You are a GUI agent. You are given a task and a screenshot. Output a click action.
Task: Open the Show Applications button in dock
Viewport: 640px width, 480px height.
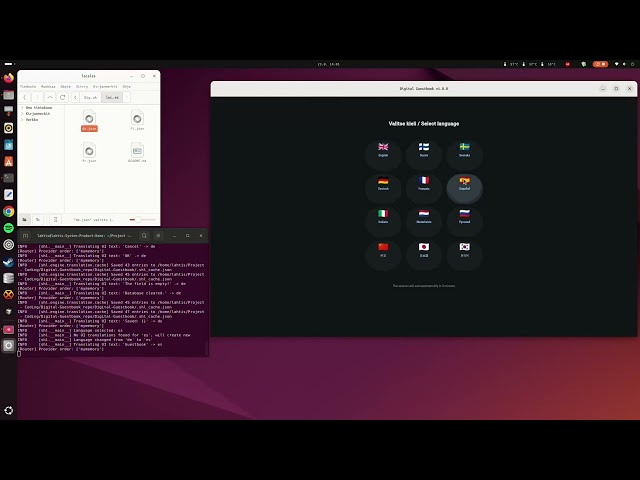pos(9,410)
